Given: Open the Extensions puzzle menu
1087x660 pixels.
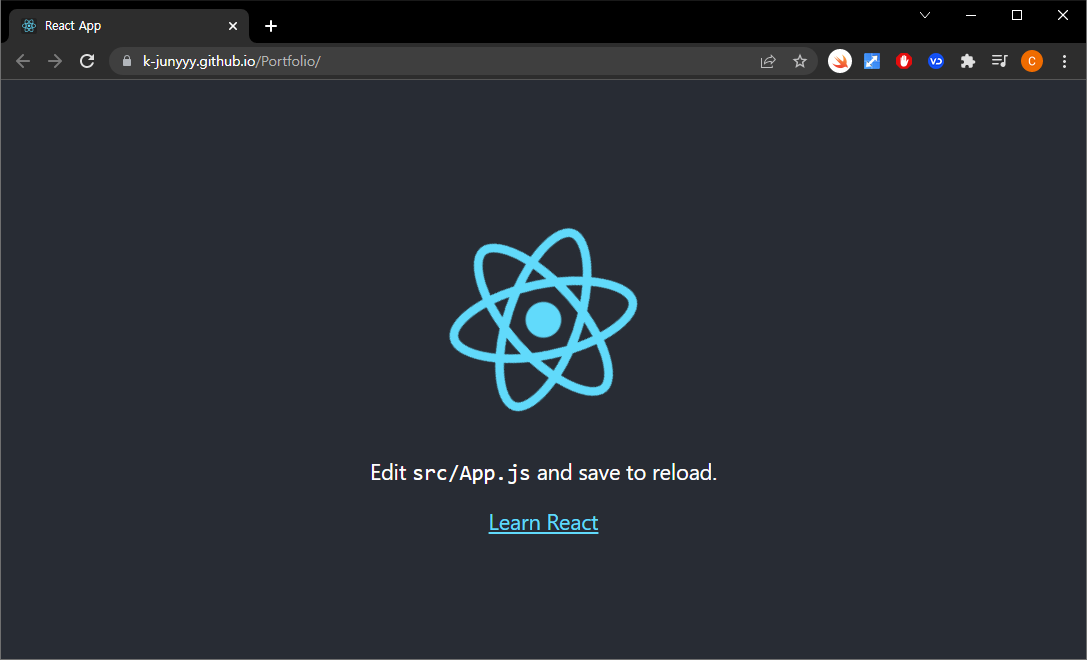Looking at the screenshot, I should 968,61.
